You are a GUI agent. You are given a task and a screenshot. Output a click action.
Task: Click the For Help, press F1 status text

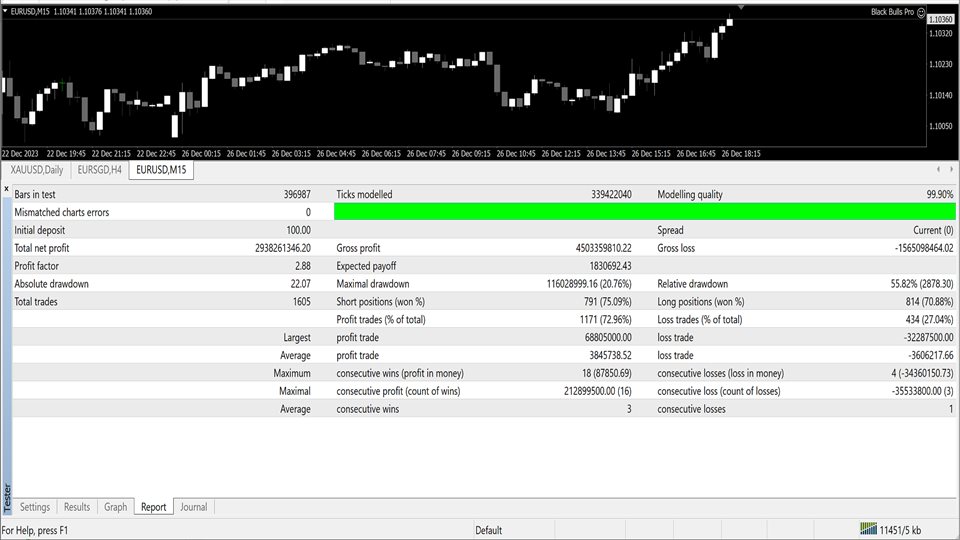pyautogui.click(x=35, y=530)
